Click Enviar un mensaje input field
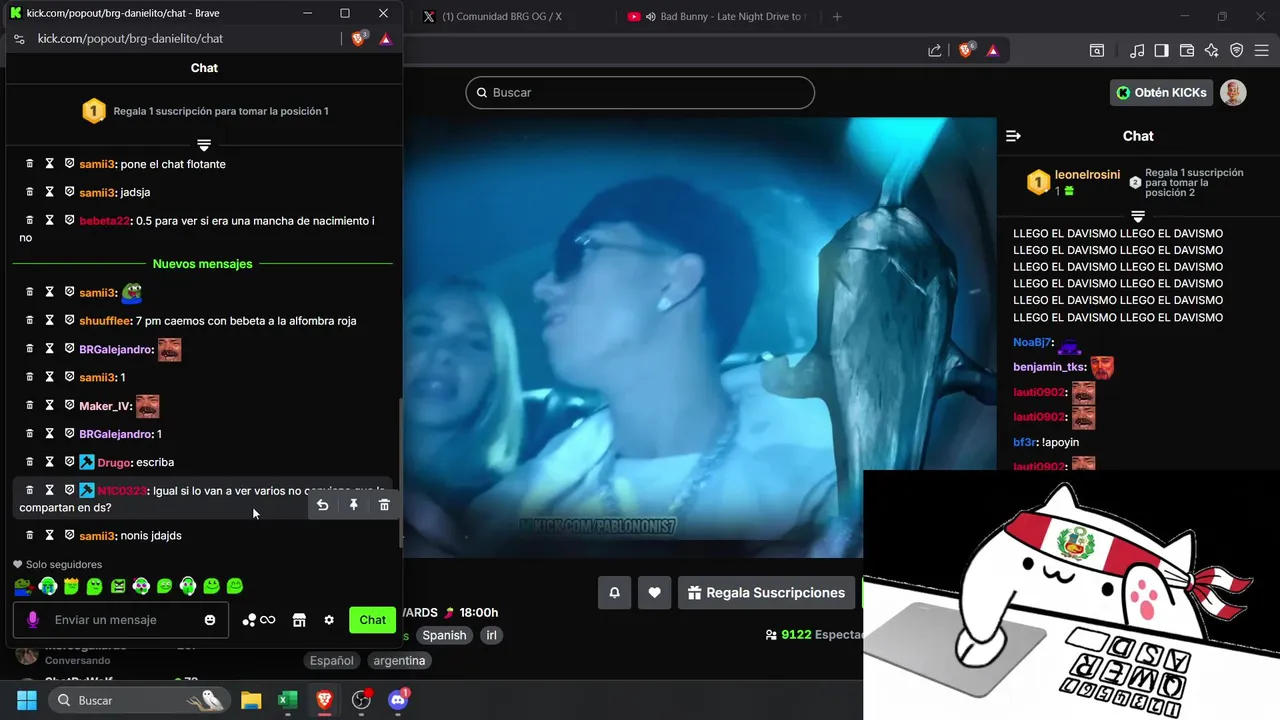This screenshot has width=1280, height=720. coord(120,620)
